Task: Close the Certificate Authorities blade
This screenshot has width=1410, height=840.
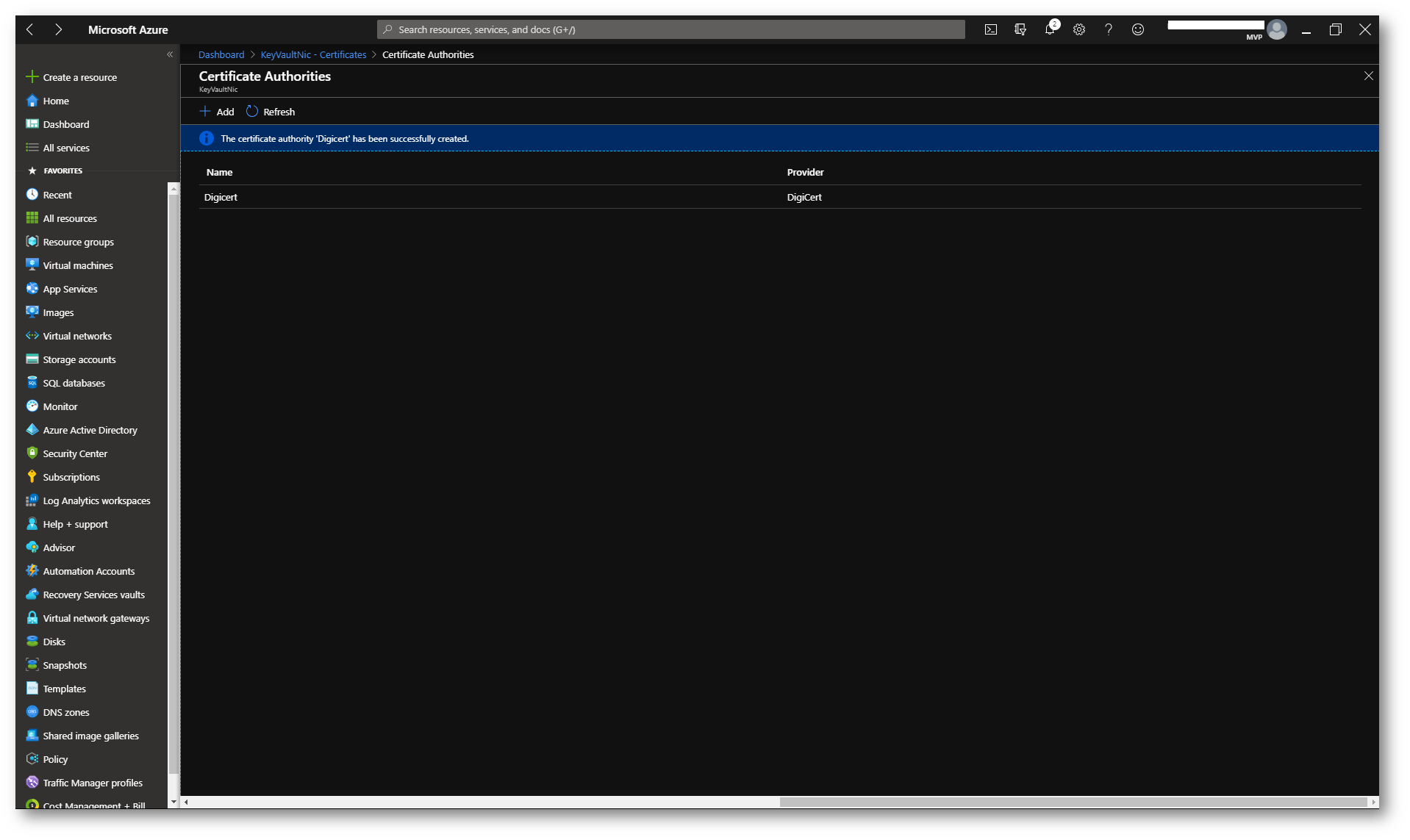Action: (x=1368, y=76)
